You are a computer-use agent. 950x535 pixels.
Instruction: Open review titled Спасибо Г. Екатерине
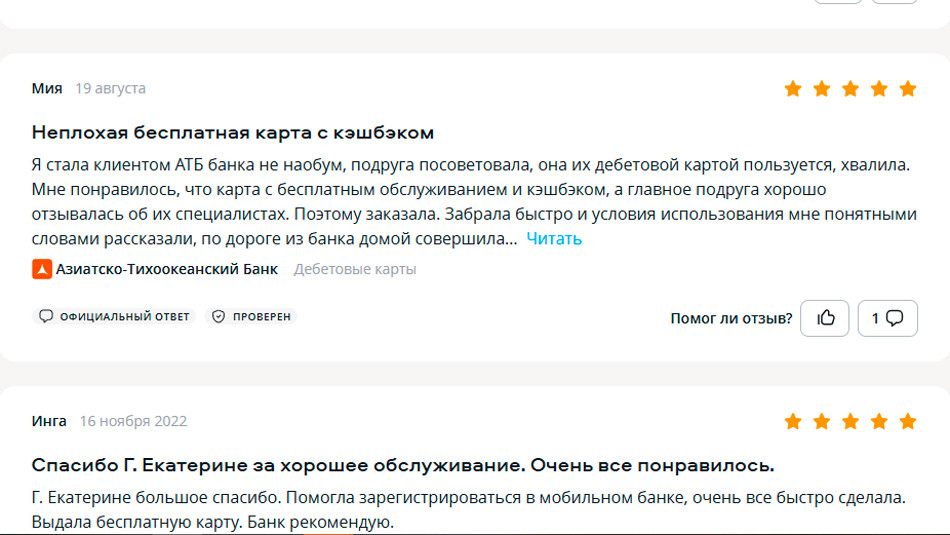click(403, 465)
